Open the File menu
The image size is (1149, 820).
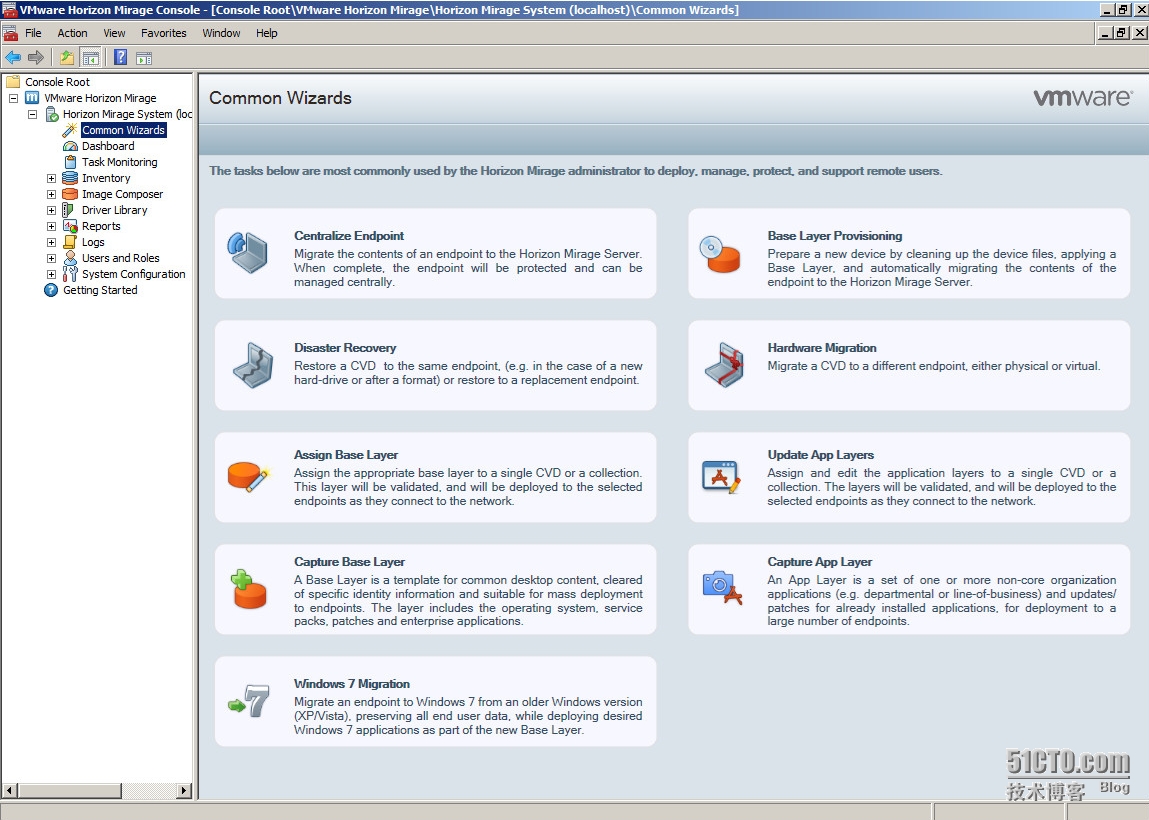pyautogui.click(x=34, y=33)
